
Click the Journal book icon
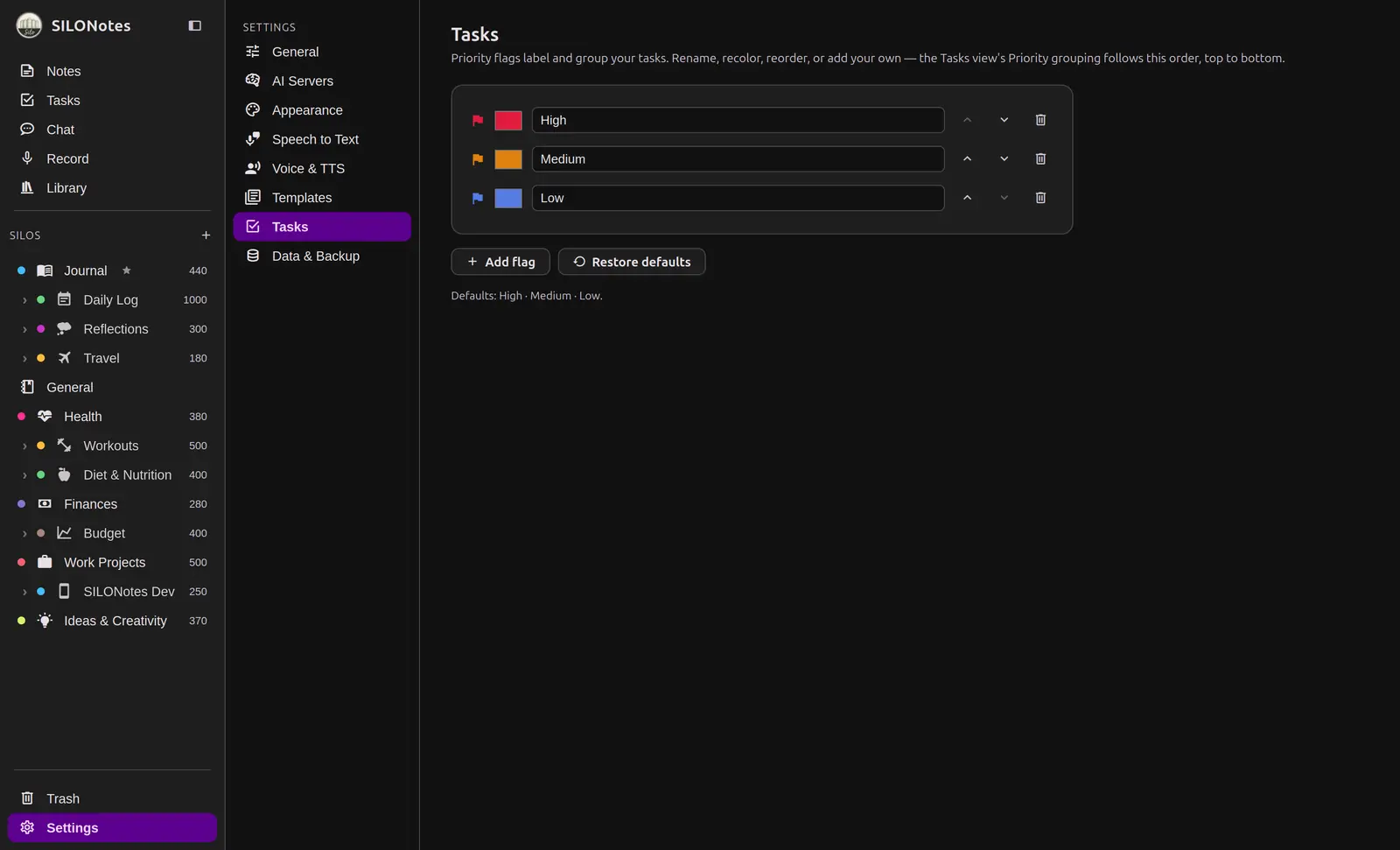[x=45, y=270]
